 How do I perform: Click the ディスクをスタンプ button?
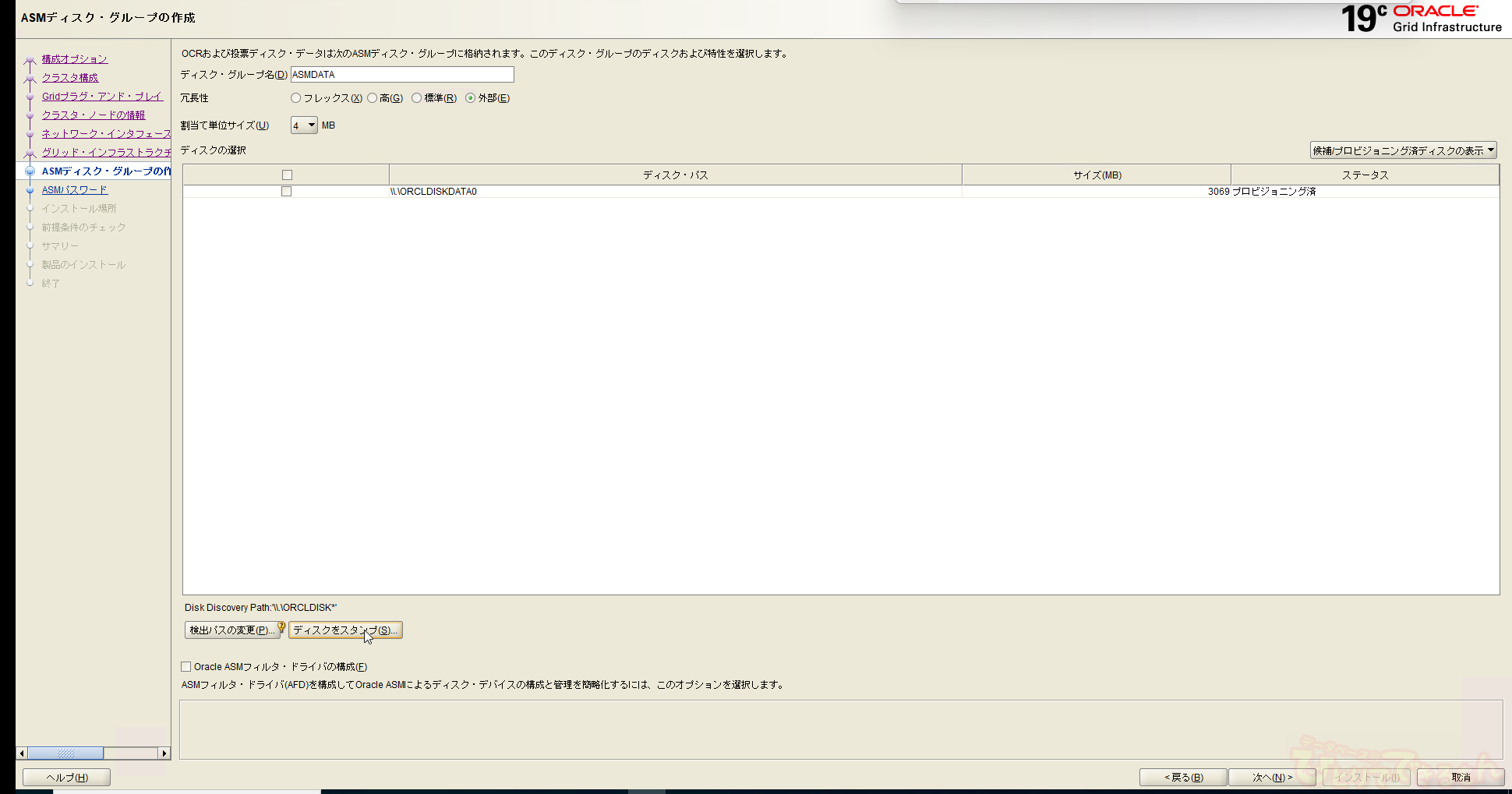pos(345,630)
